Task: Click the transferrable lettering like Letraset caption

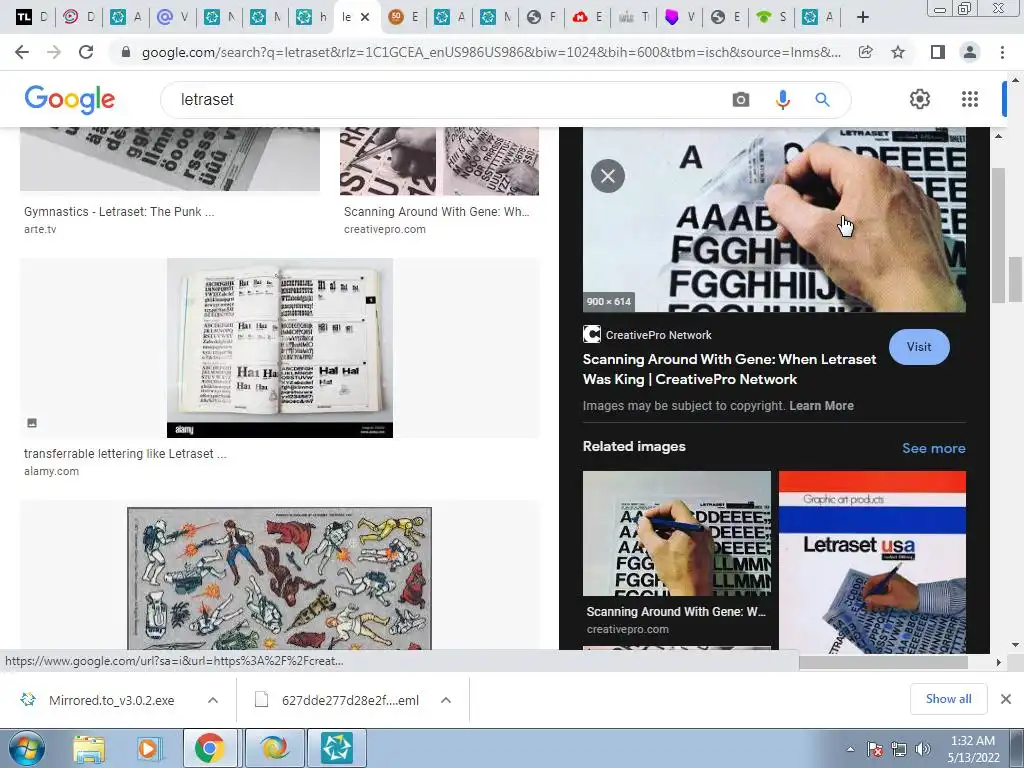Action: (125, 453)
